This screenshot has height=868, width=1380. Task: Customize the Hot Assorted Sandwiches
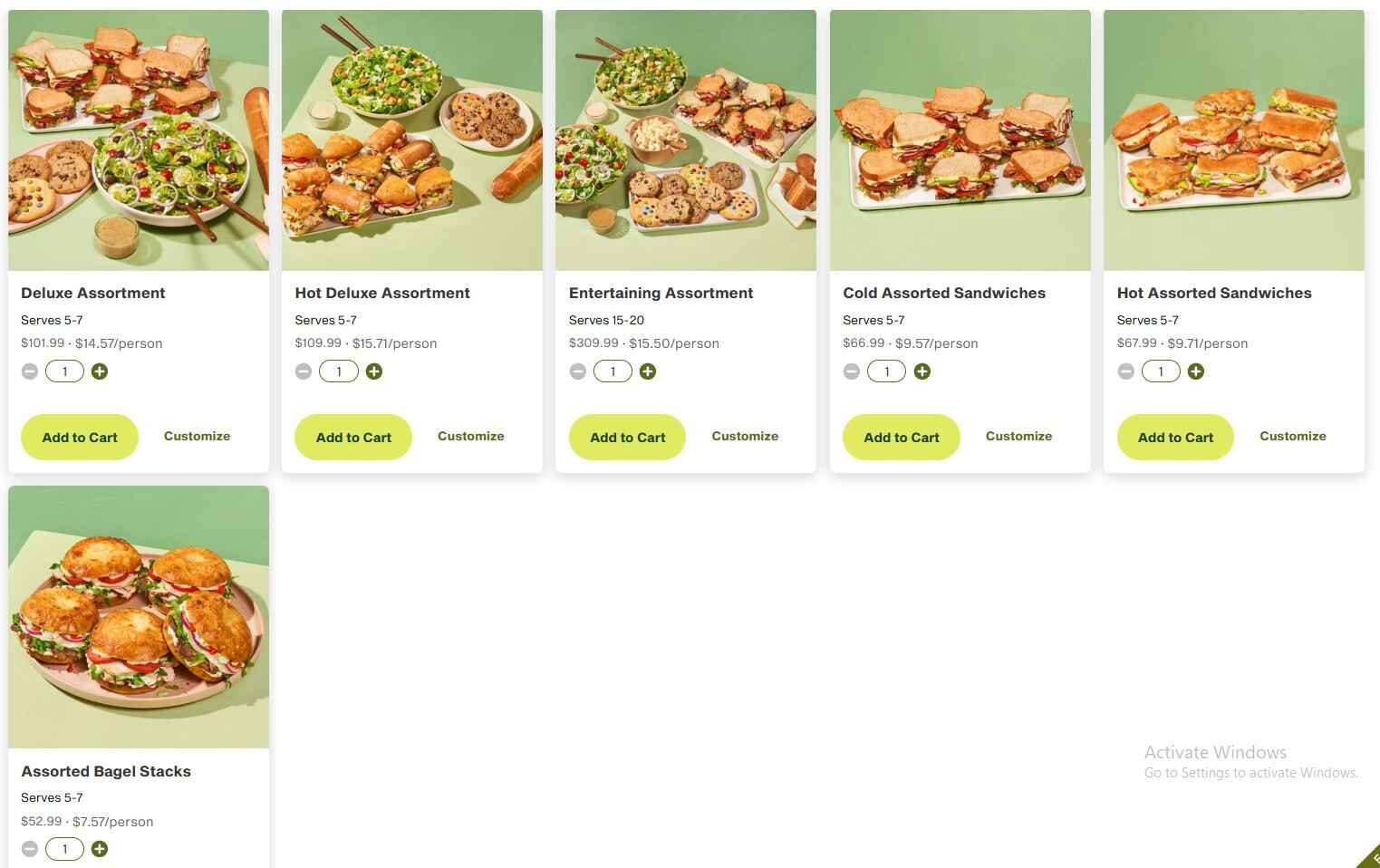pos(1293,436)
